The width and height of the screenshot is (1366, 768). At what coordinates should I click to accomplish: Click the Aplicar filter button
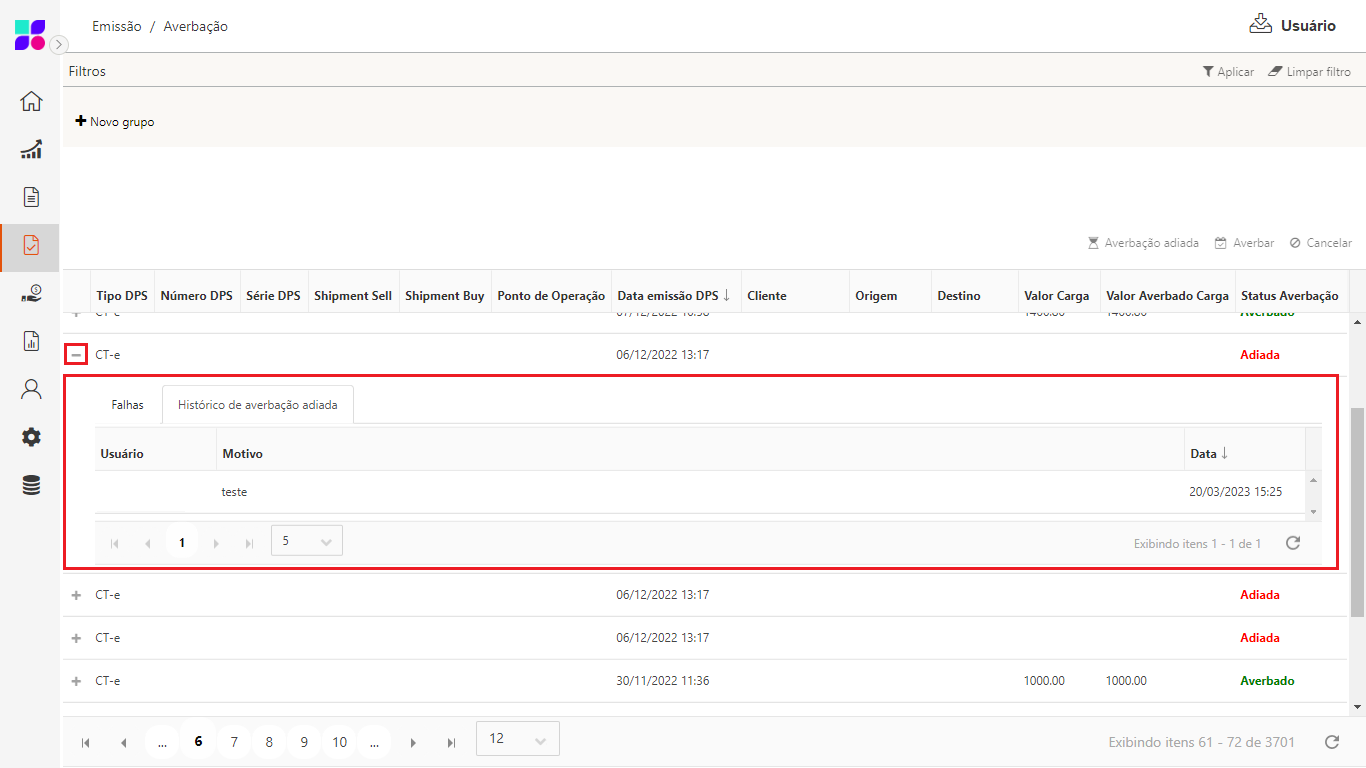[x=1228, y=72]
